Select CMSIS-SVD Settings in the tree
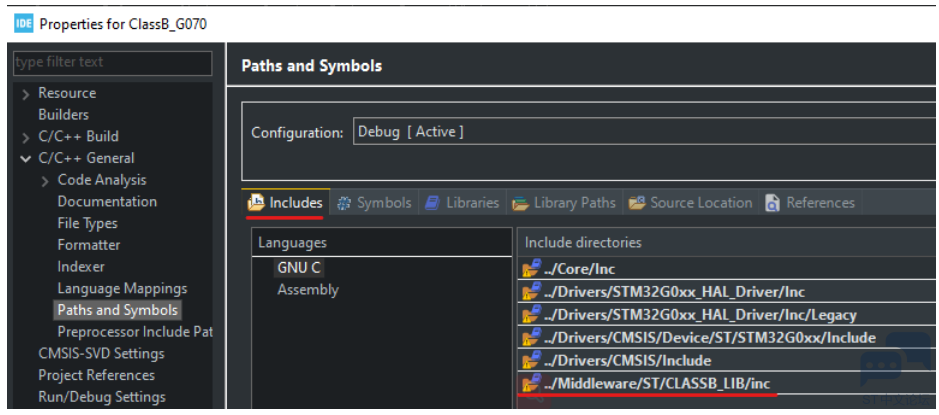Image resolution: width=939 pixels, height=415 pixels. point(101,353)
